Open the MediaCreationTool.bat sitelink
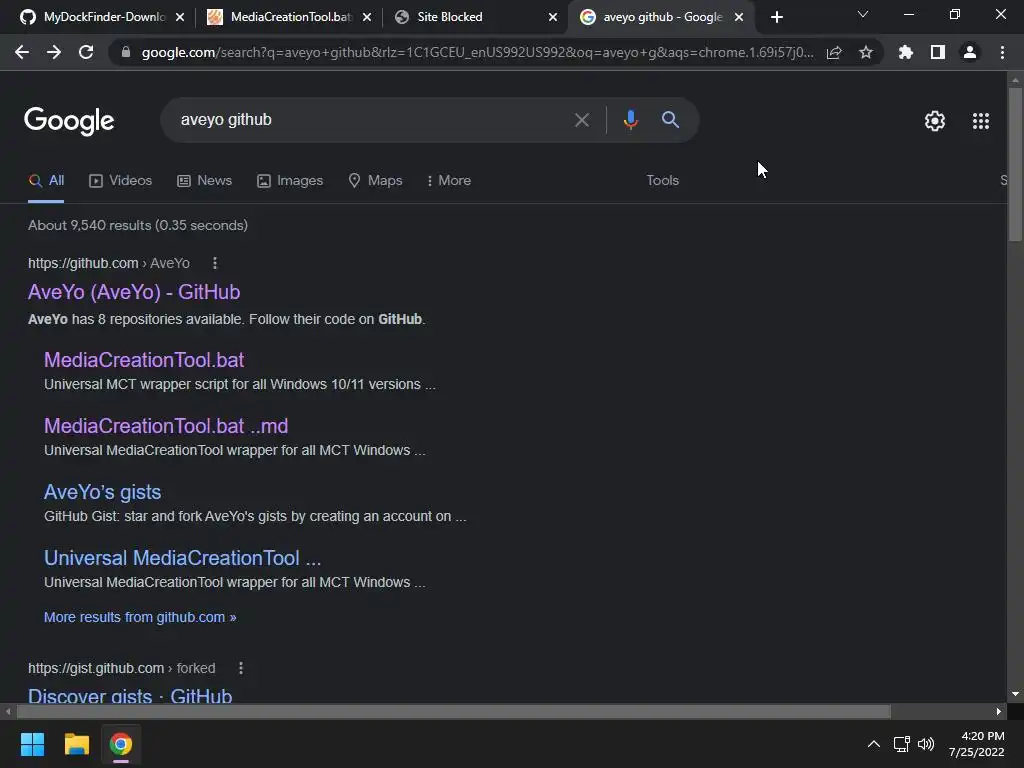1024x768 pixels. pyautogui.click(x=144, y=360)
